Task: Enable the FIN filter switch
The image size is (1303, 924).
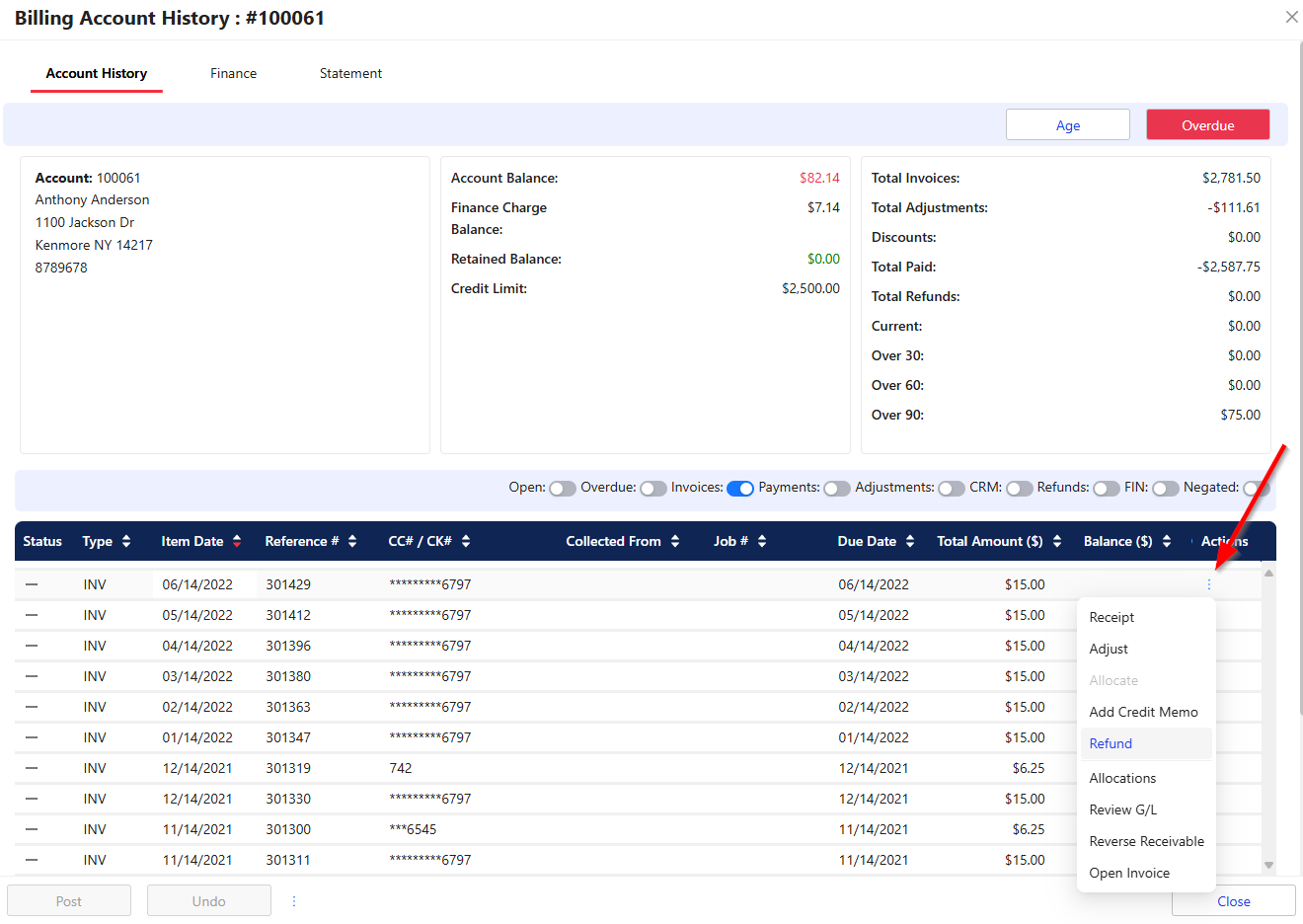Action: (x=1166, y=489)
